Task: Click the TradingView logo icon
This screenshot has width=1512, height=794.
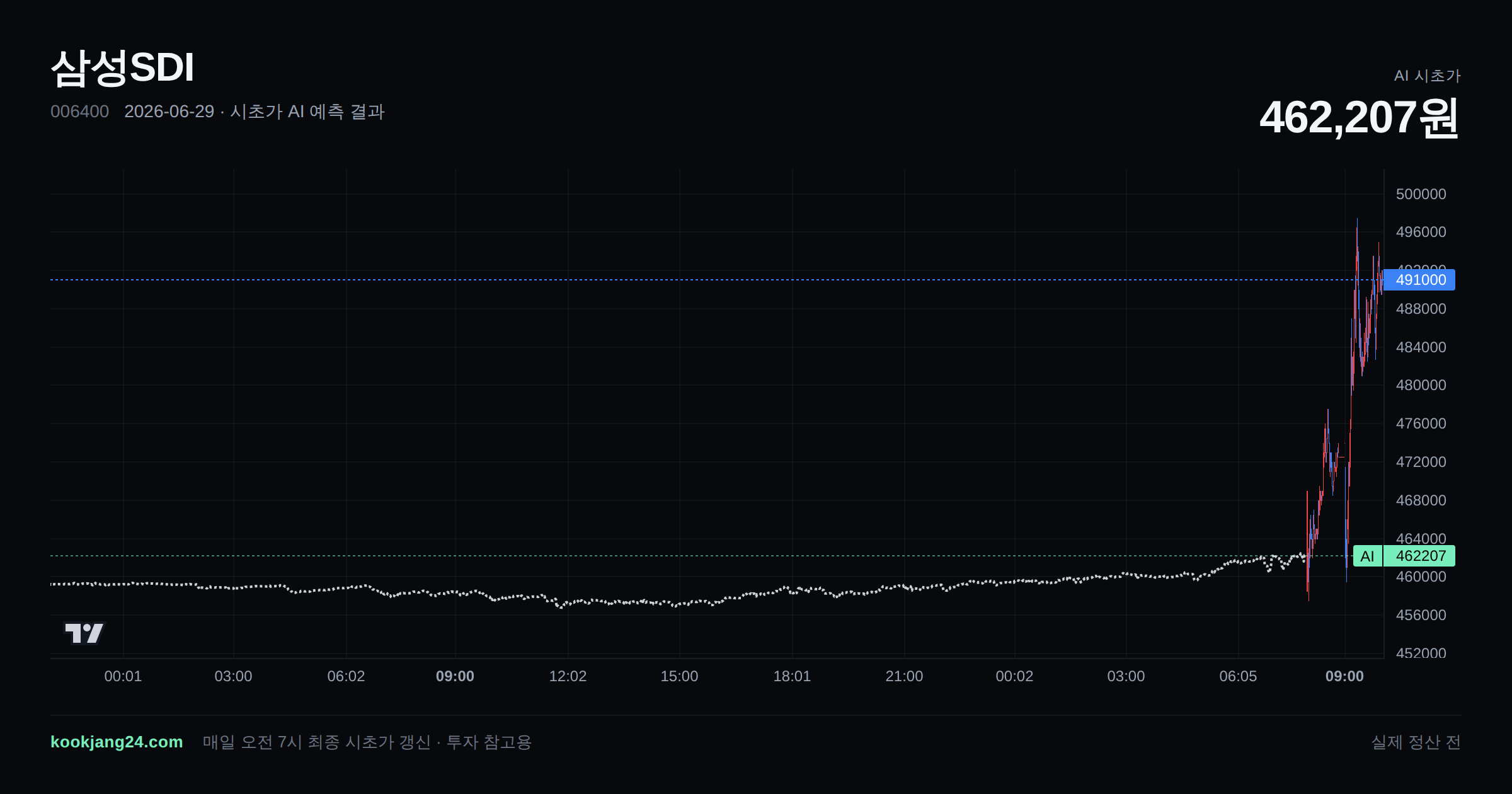Action: (84, 633)
